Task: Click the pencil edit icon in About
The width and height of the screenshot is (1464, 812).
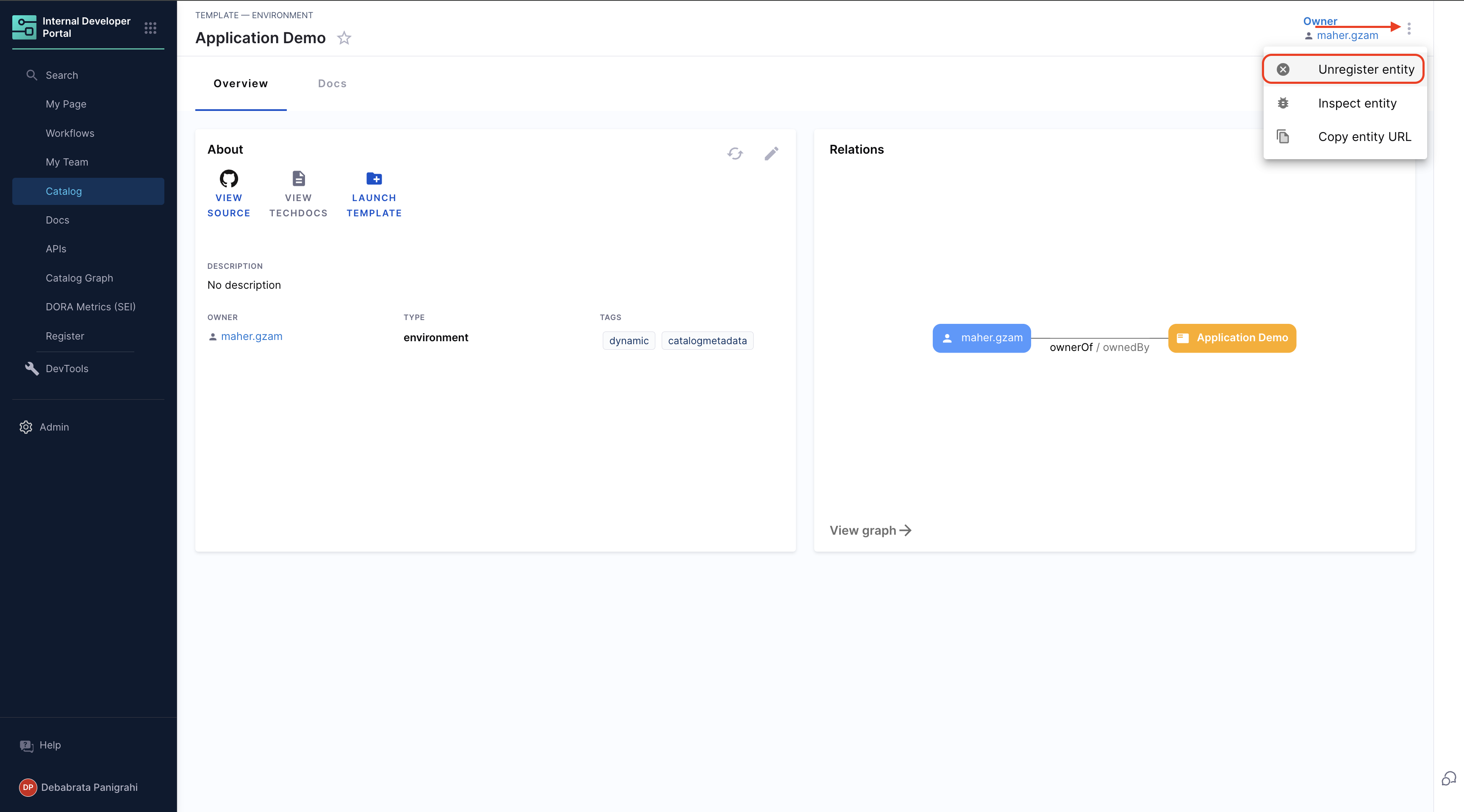Action: (771, 153)
